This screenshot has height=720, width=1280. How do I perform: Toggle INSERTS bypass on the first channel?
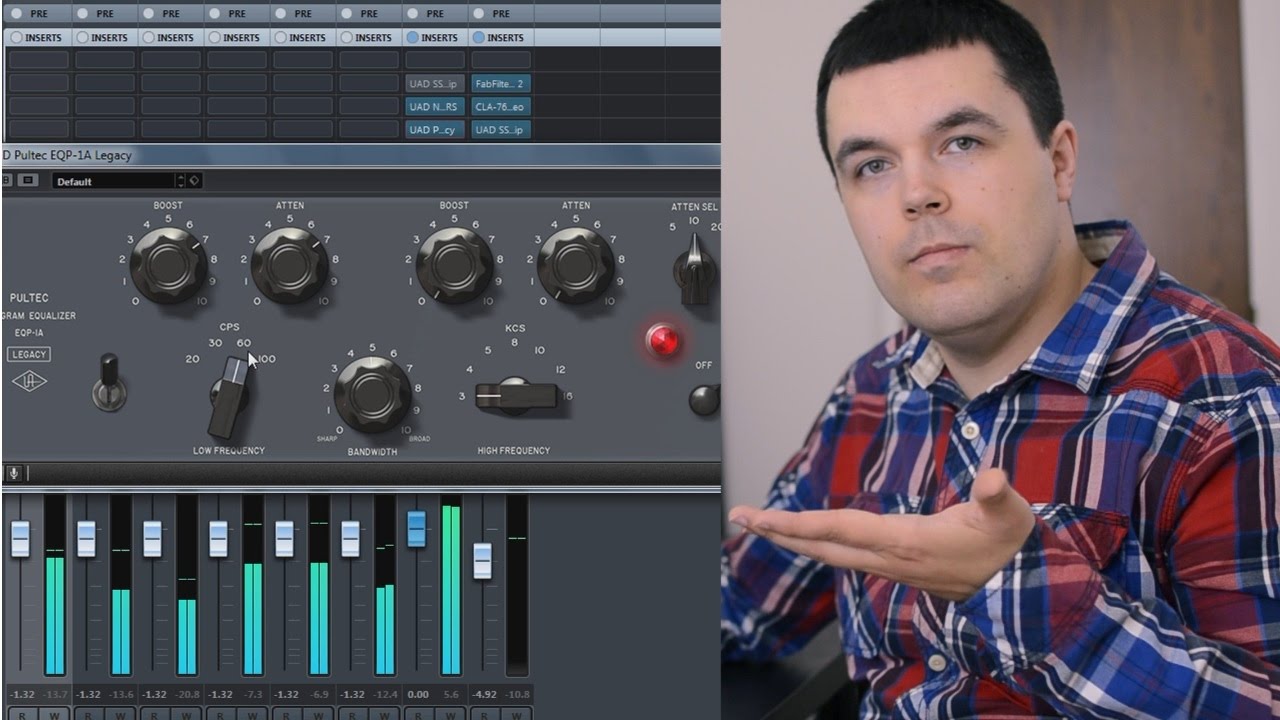pos(17,37)
